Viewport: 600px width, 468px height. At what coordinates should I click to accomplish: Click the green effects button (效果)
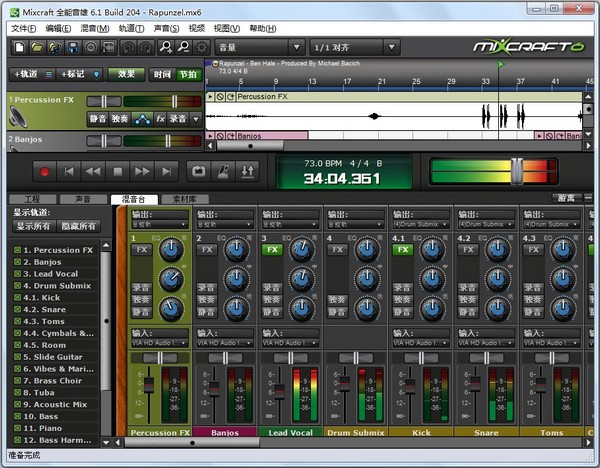126,74
